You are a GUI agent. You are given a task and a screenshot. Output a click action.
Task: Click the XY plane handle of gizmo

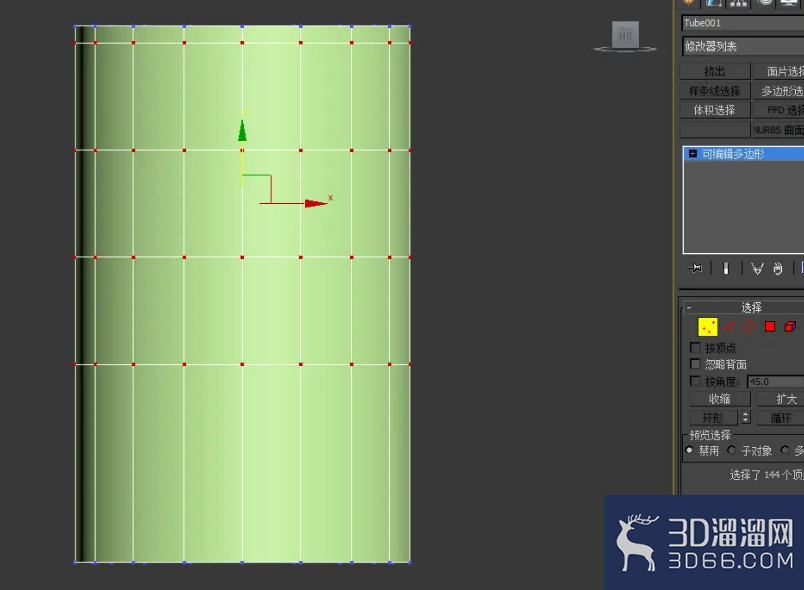tap(256, 189)
